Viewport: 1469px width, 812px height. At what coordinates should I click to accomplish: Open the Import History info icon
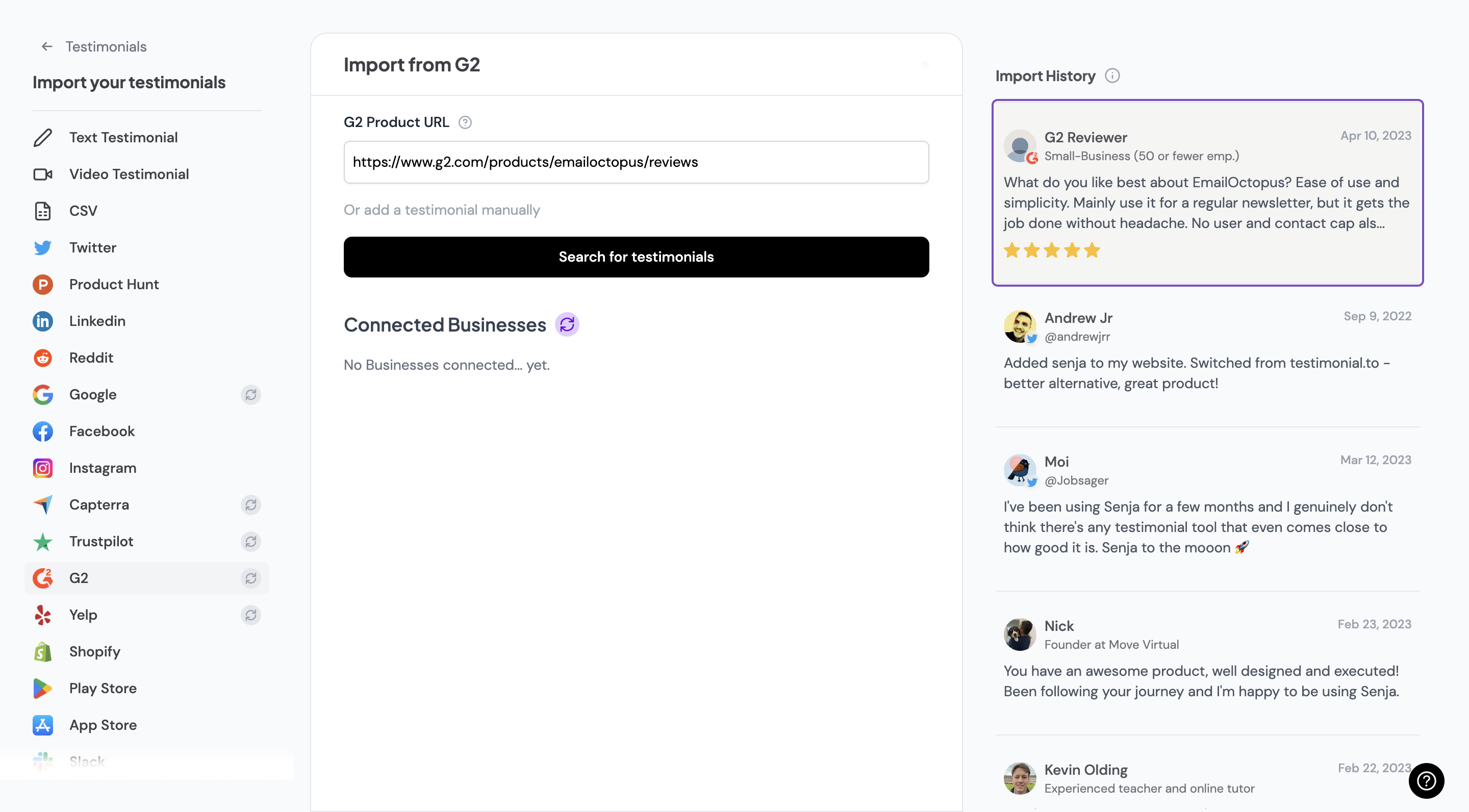coord(1112,76)
